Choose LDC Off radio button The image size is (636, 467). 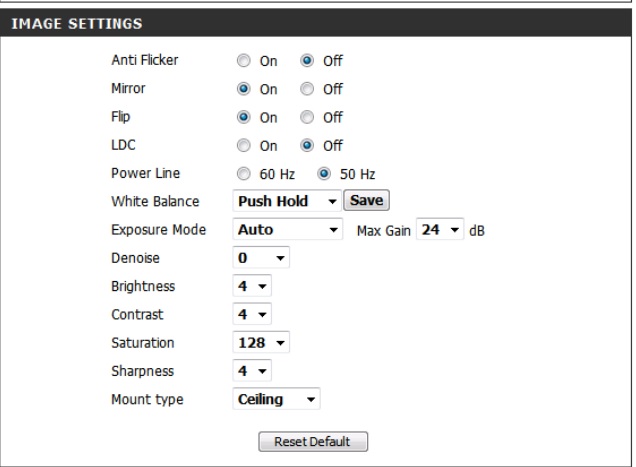(307, 145)
